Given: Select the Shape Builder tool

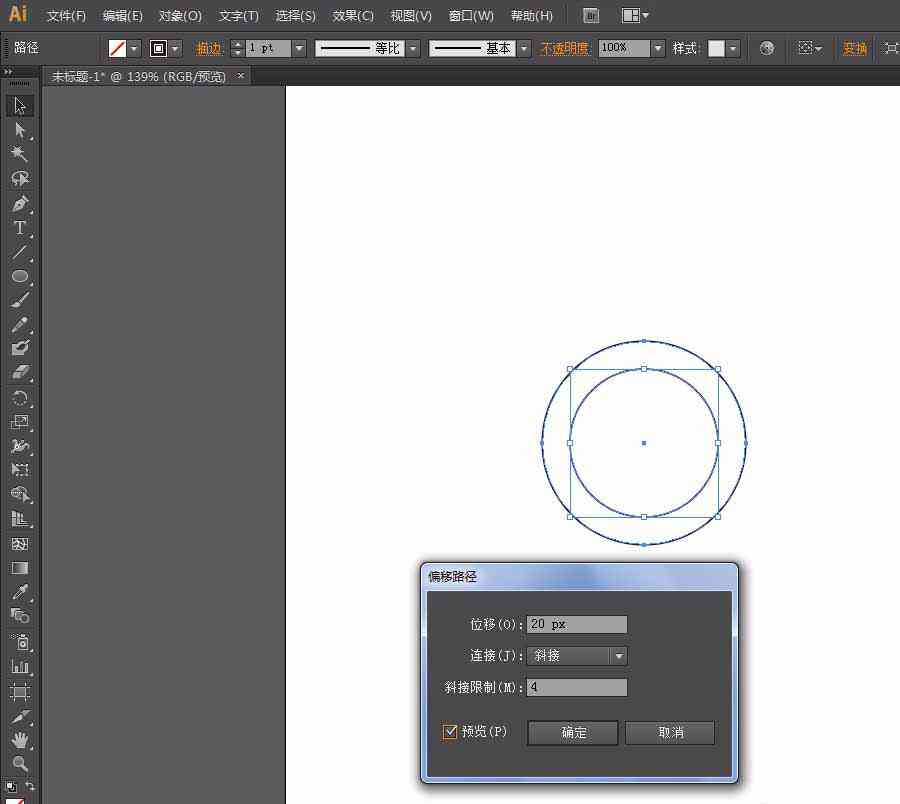Looking at the screenshot, I should point(20,494).
